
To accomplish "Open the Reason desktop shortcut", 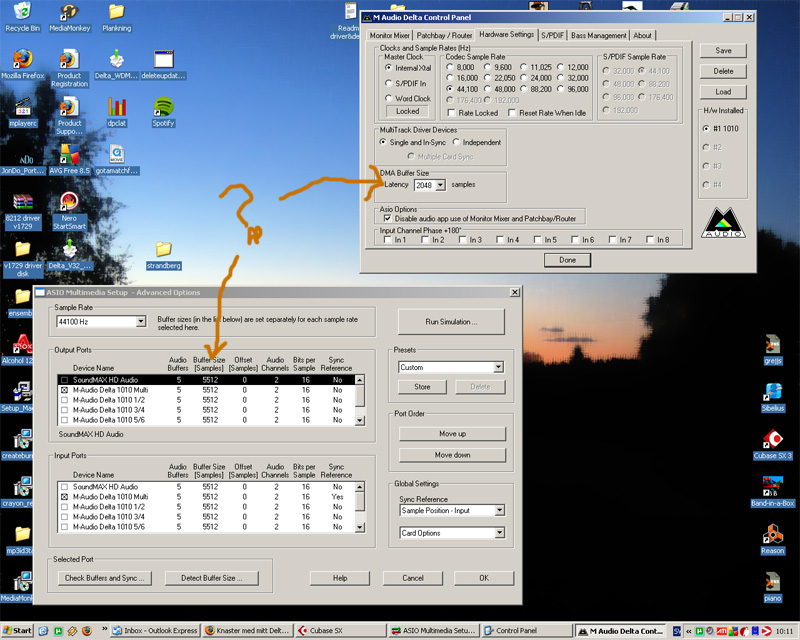I will click(772, 539).
